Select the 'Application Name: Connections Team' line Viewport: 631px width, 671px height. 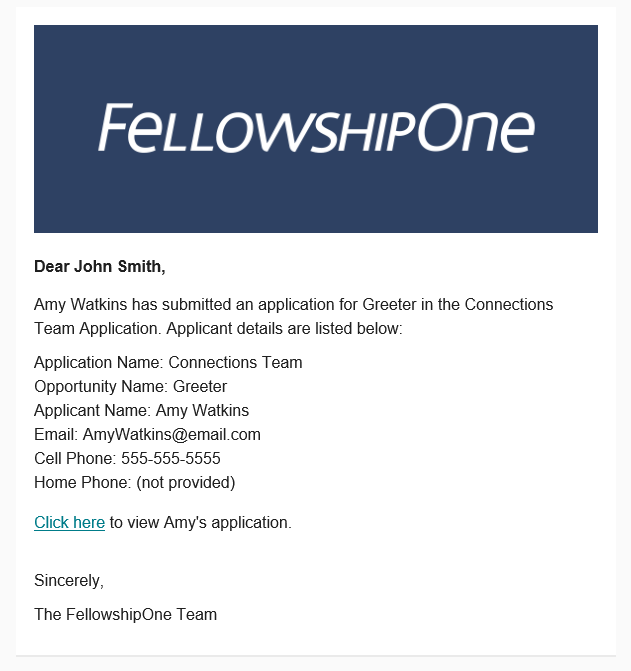pyautogui.click(x=168, y=362)
